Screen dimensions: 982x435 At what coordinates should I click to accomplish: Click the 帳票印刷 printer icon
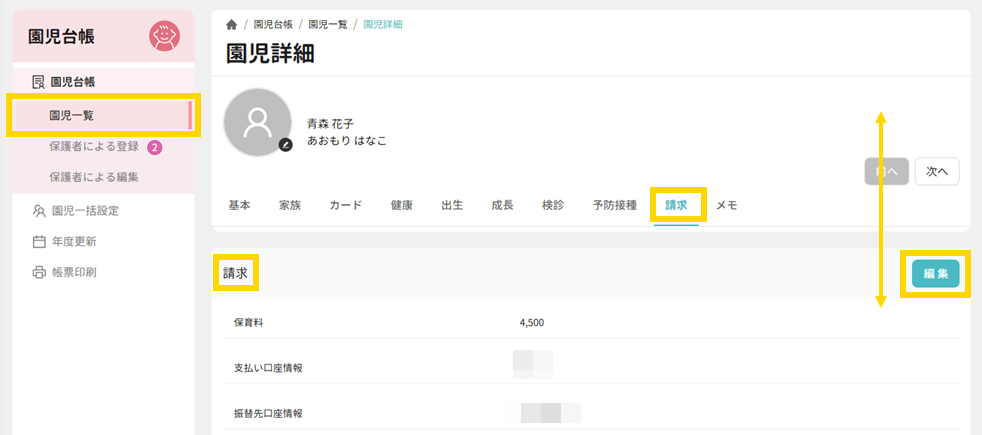pos(39,272)
